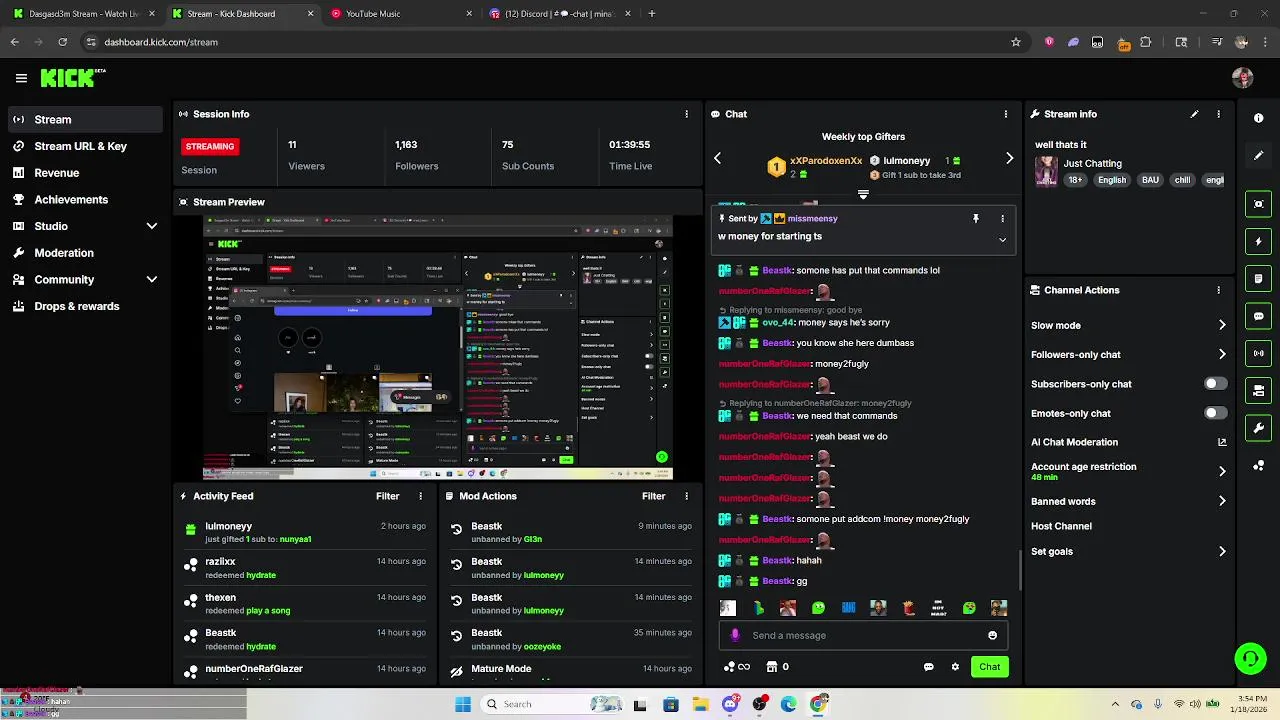1280x720 pixels.
Task: Expand Set goals arrow
Action: (x=1222, y=551)
